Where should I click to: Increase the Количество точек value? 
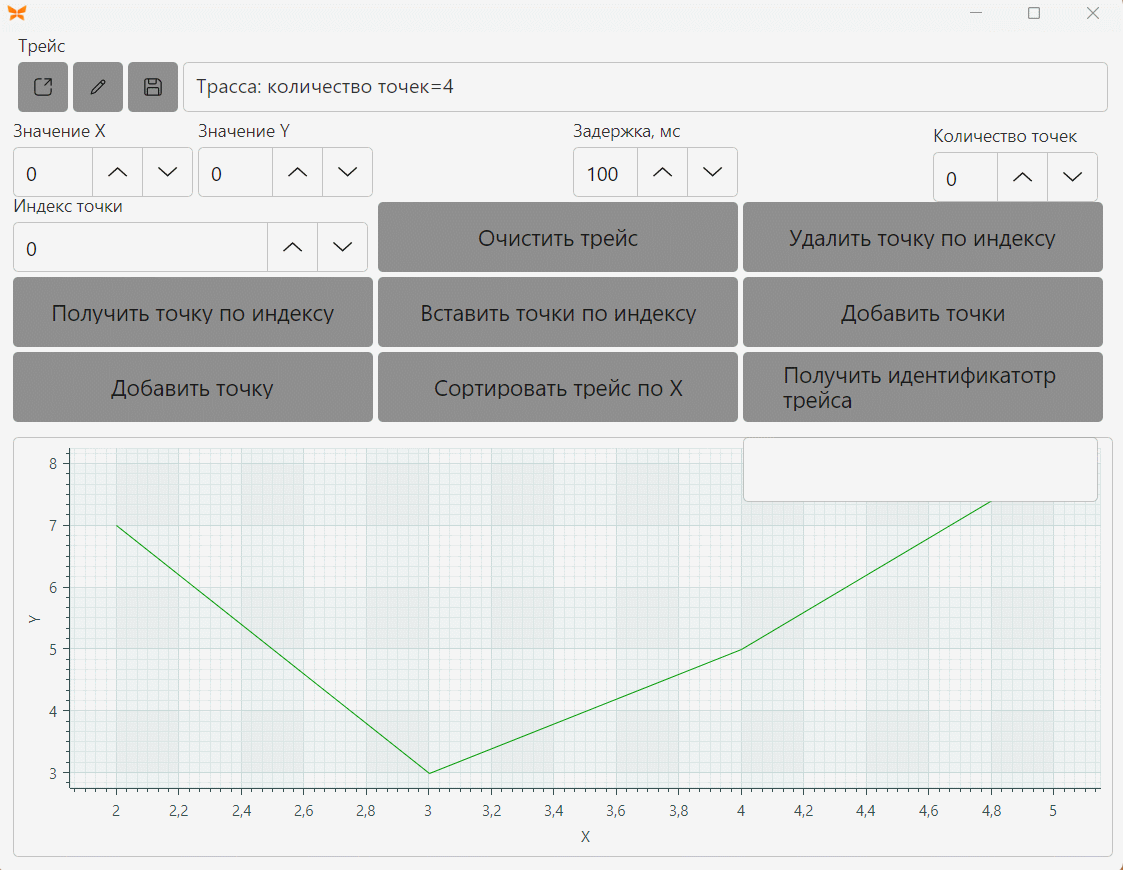[1022, 177]
